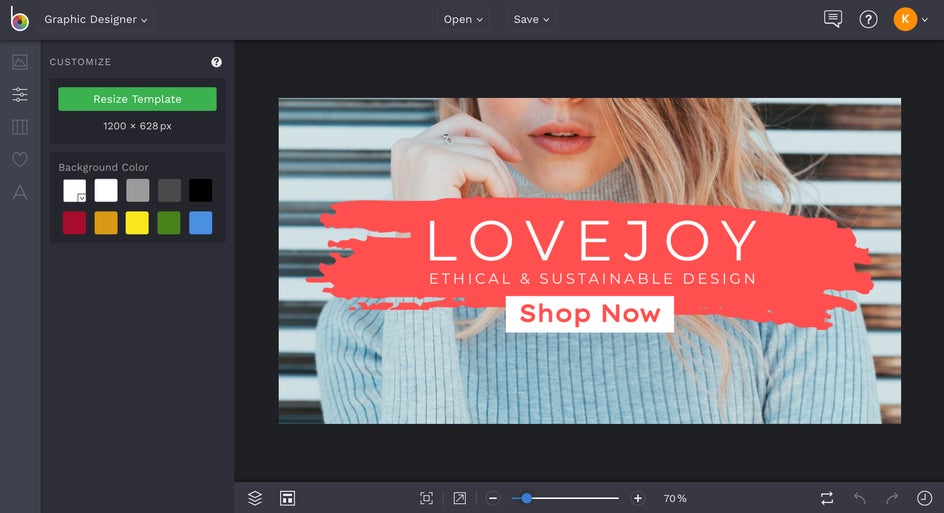The width and height of the screenshot is (944, 513).
Task: Select the LOVEJOY headline text on canvas
Action: pos(592,240)
